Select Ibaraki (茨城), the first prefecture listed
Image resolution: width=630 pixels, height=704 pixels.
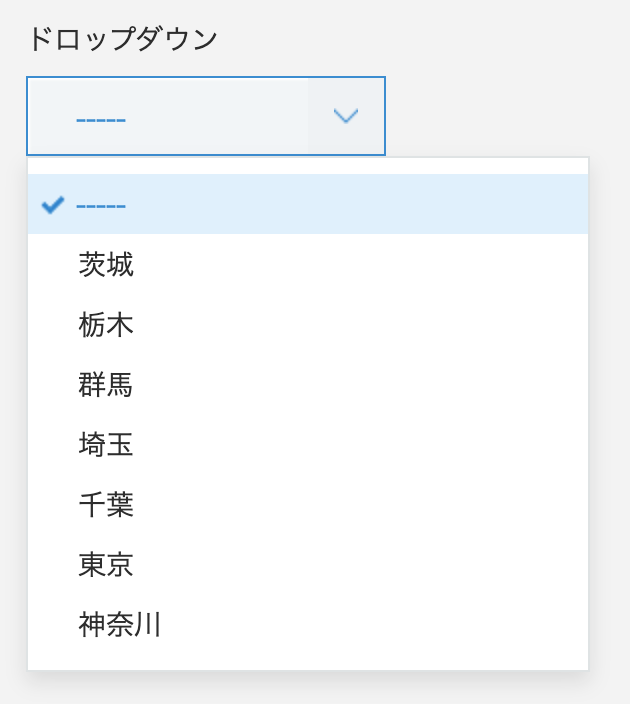[x=106, y=265]
